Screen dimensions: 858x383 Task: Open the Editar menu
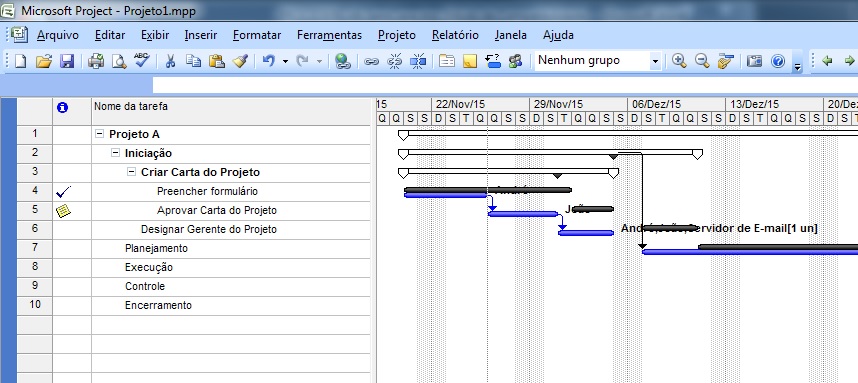tap(109, 35)
